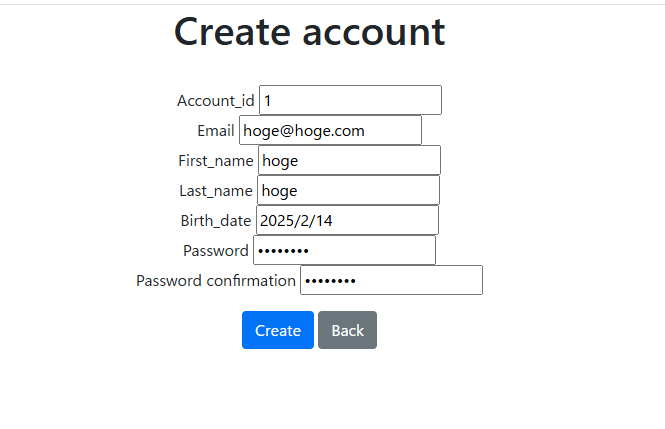Click the Create account heading
Screen dimensions: 665x429
point(310,32)
